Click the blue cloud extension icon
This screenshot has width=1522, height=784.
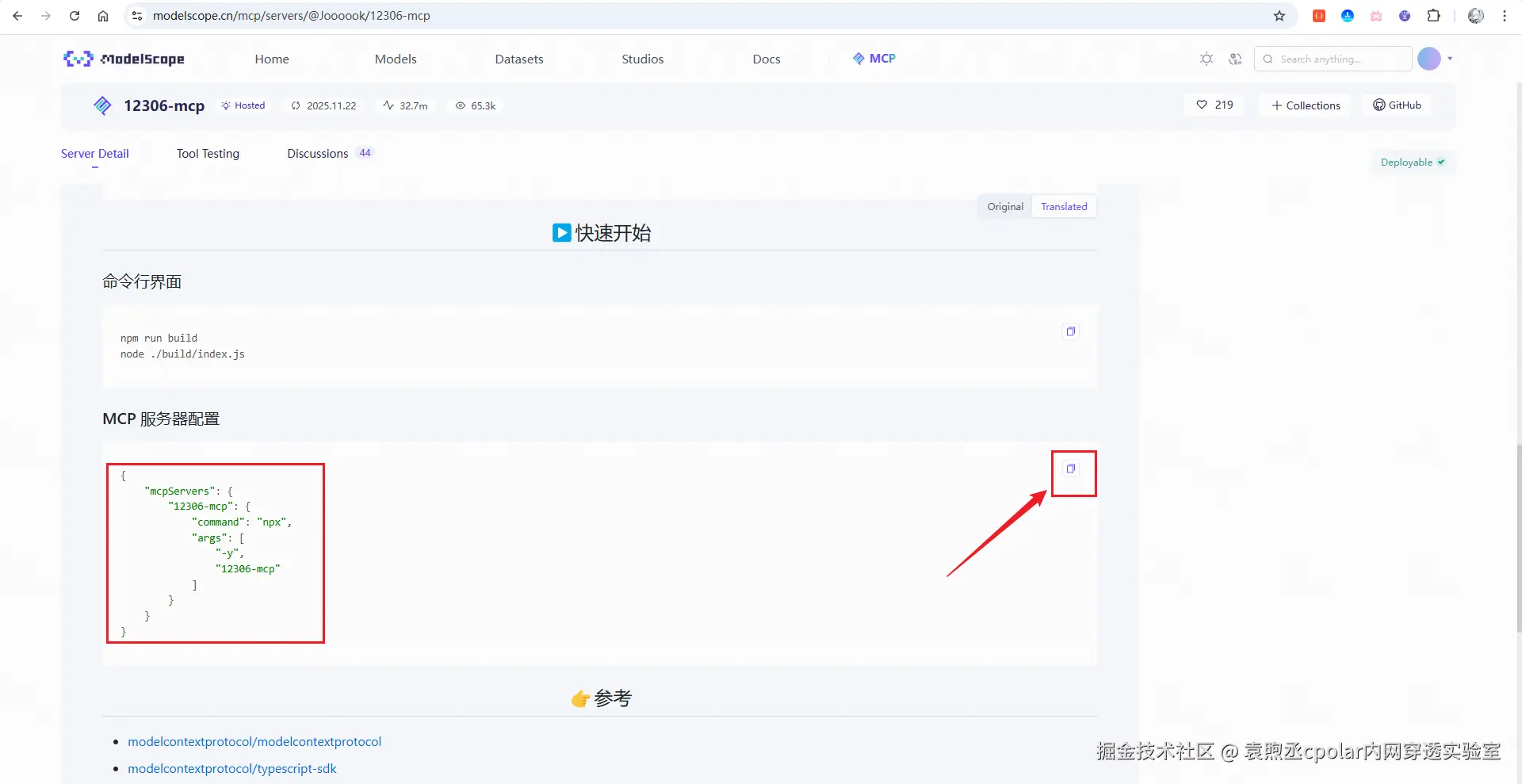point(1348,16)
